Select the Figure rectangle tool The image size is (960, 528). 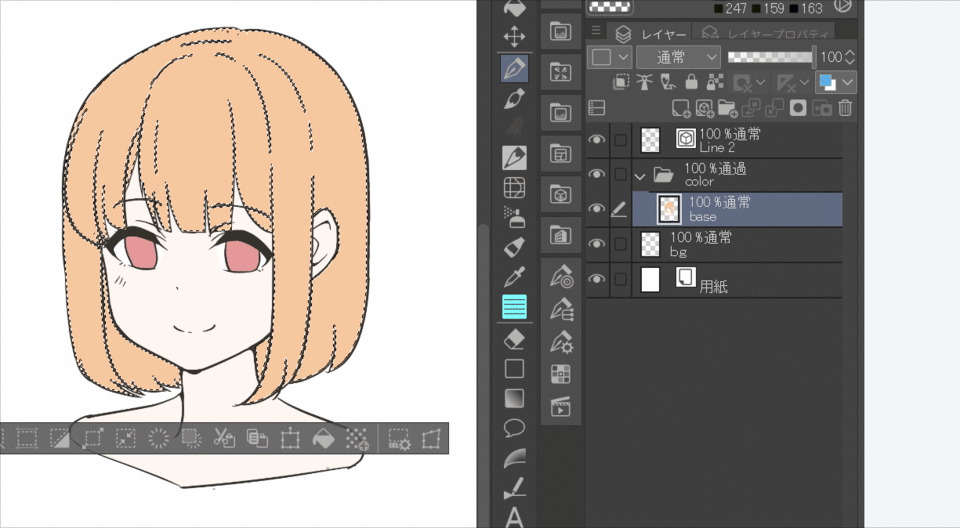tap(514, 369)
